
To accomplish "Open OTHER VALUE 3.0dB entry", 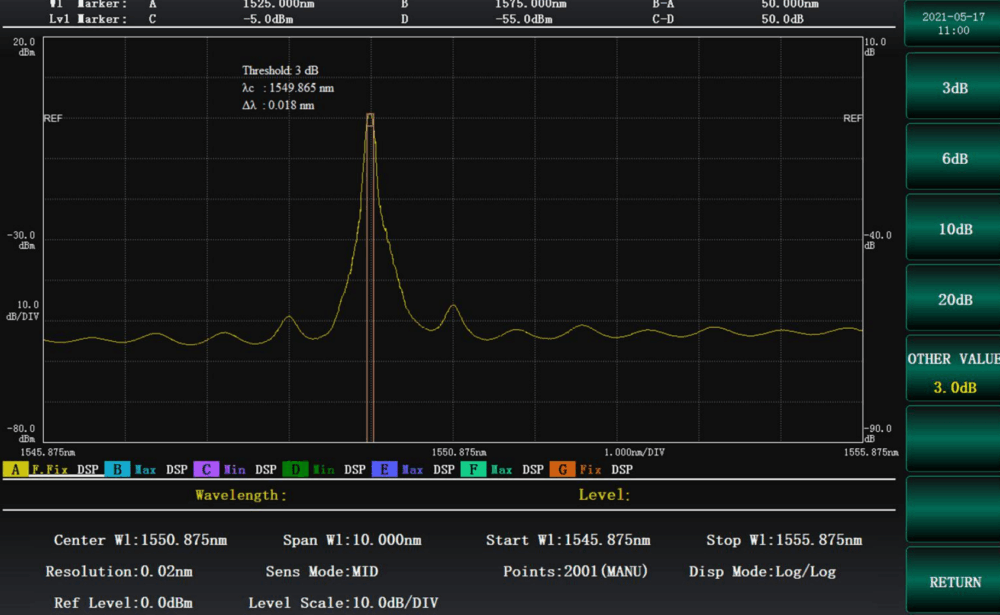I will [954, 372].
